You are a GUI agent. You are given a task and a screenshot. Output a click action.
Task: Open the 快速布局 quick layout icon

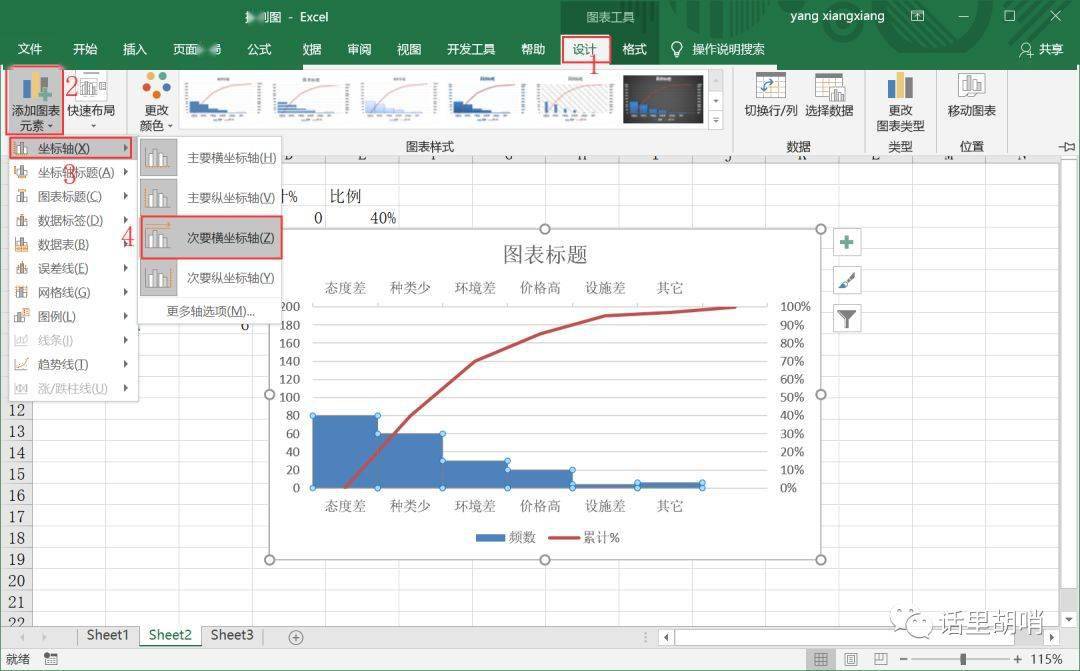(x=91, y=88)
